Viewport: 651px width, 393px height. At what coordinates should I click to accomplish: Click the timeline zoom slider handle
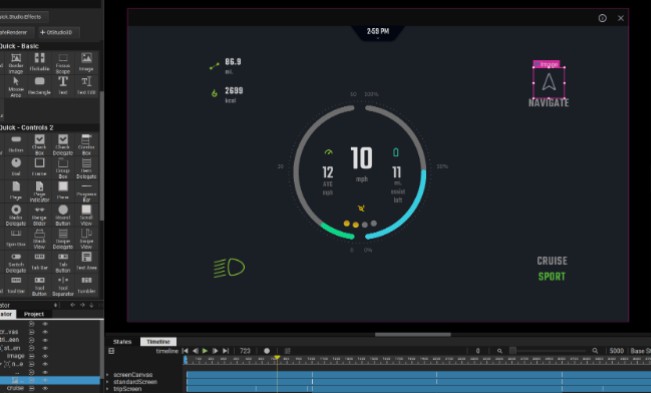coord(513,351)
